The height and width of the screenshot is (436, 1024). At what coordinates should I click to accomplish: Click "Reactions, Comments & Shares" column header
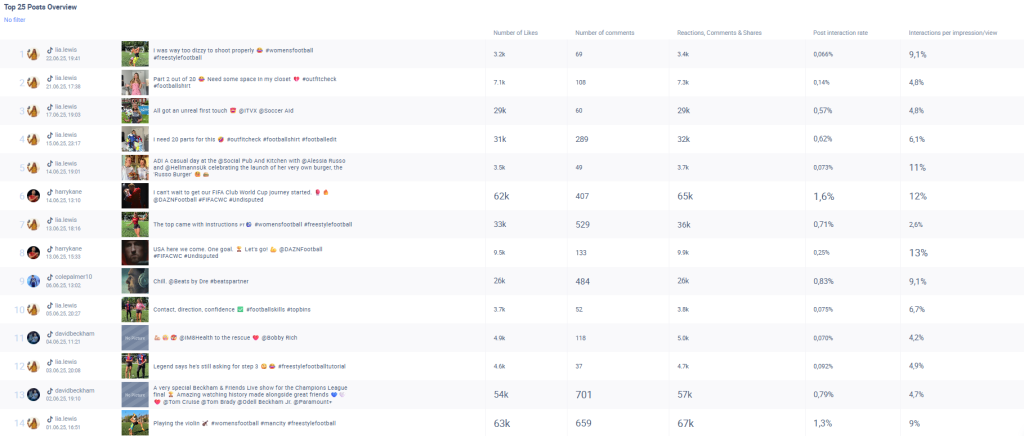(719, 32)
